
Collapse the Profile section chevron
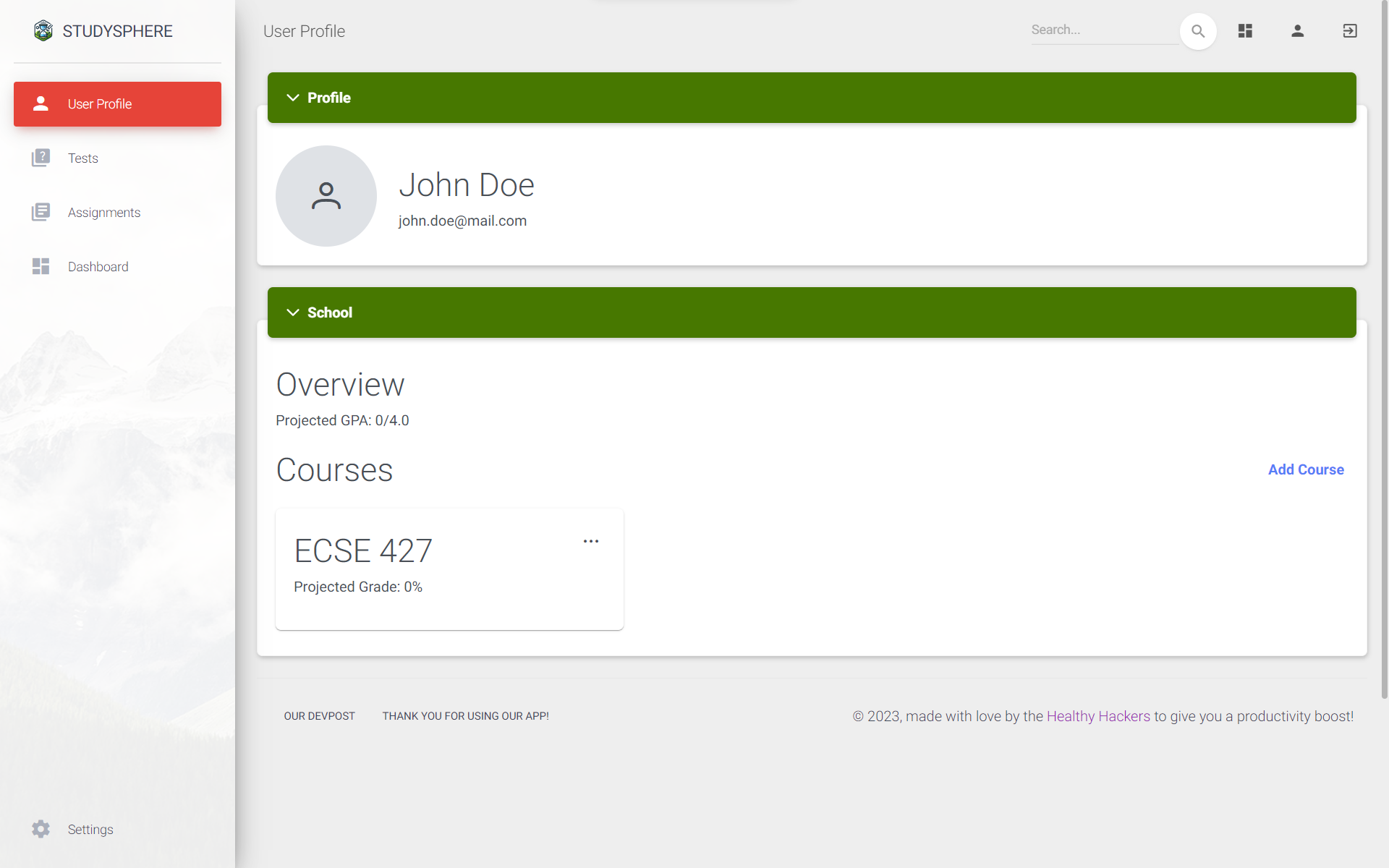(x=293, y=98)
